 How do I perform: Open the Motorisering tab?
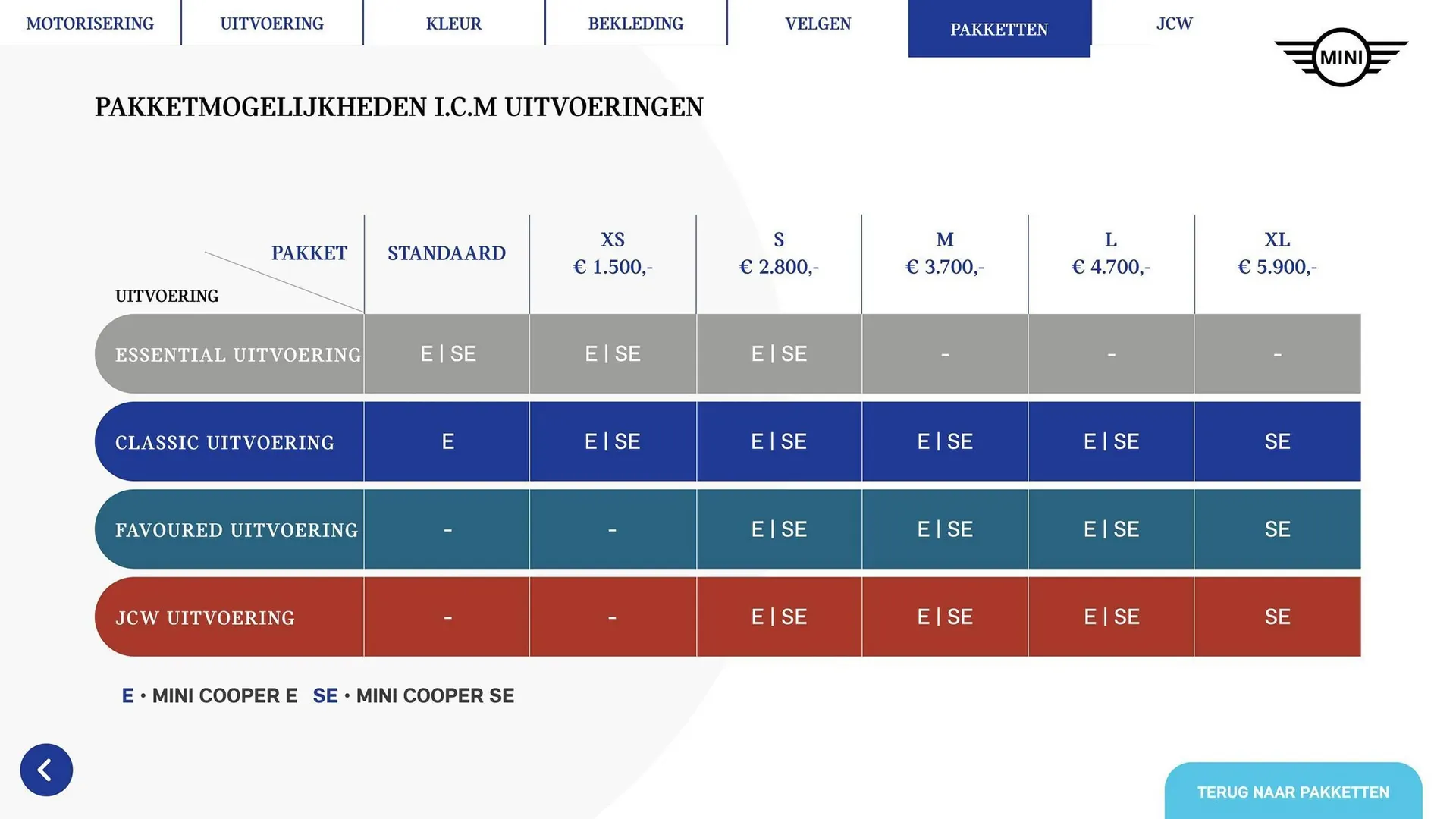tap(90, 24)
